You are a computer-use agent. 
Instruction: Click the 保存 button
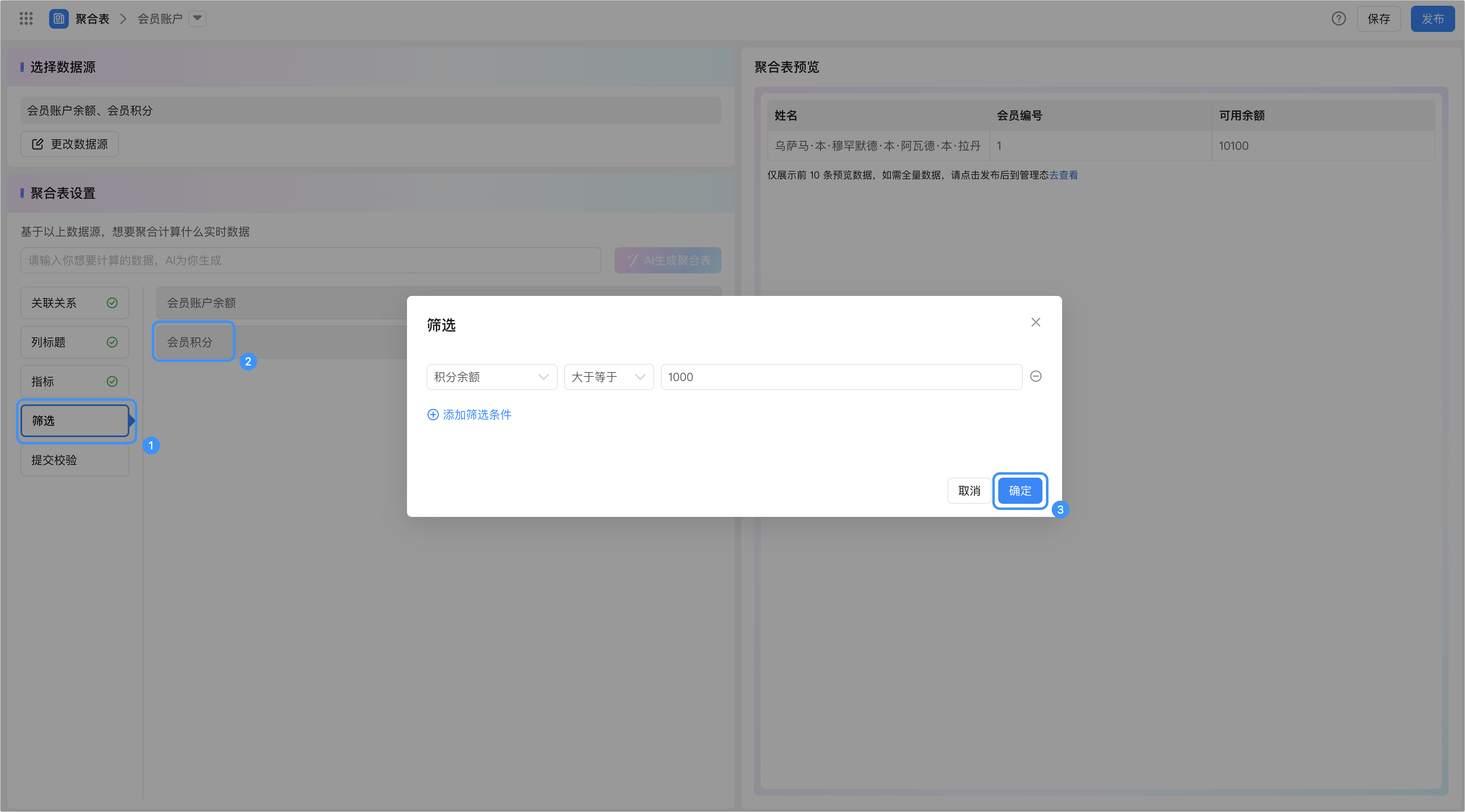point(1379,19)
